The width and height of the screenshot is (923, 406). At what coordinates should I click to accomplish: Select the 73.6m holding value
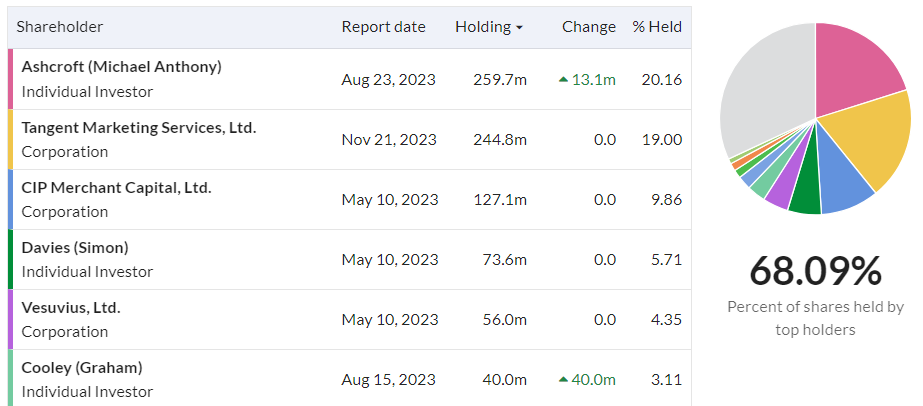pos(504,259)
